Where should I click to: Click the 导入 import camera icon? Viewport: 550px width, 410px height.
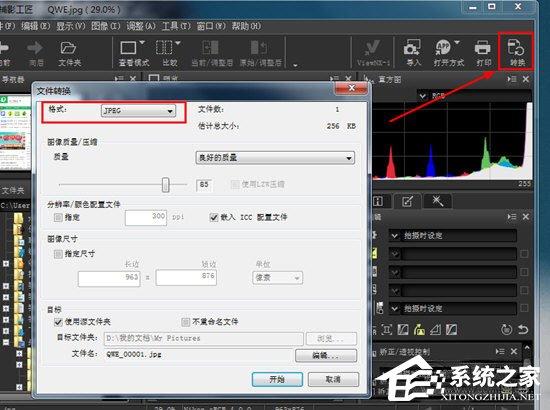[412, 47]
